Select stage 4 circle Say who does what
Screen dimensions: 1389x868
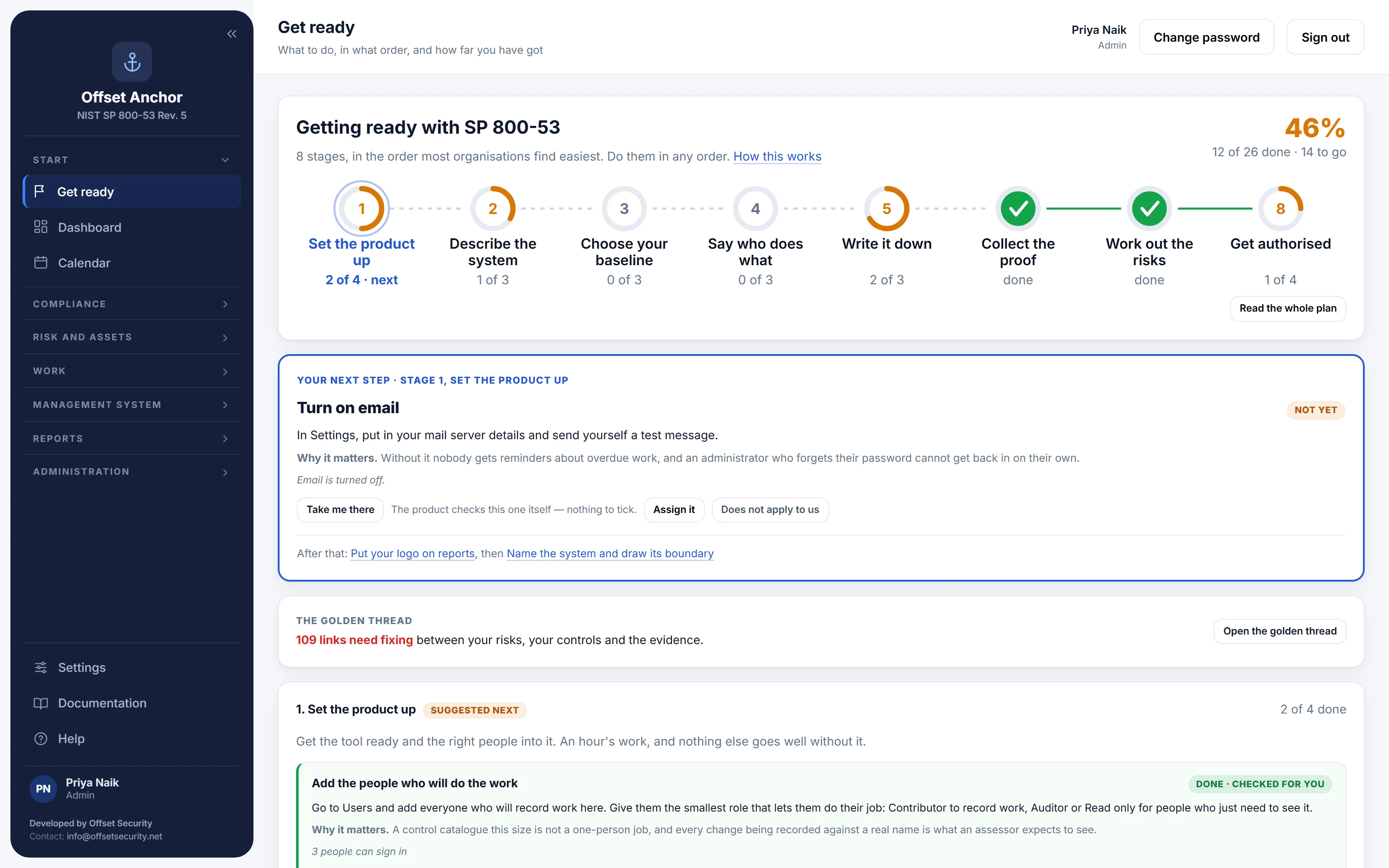(755, 208)
